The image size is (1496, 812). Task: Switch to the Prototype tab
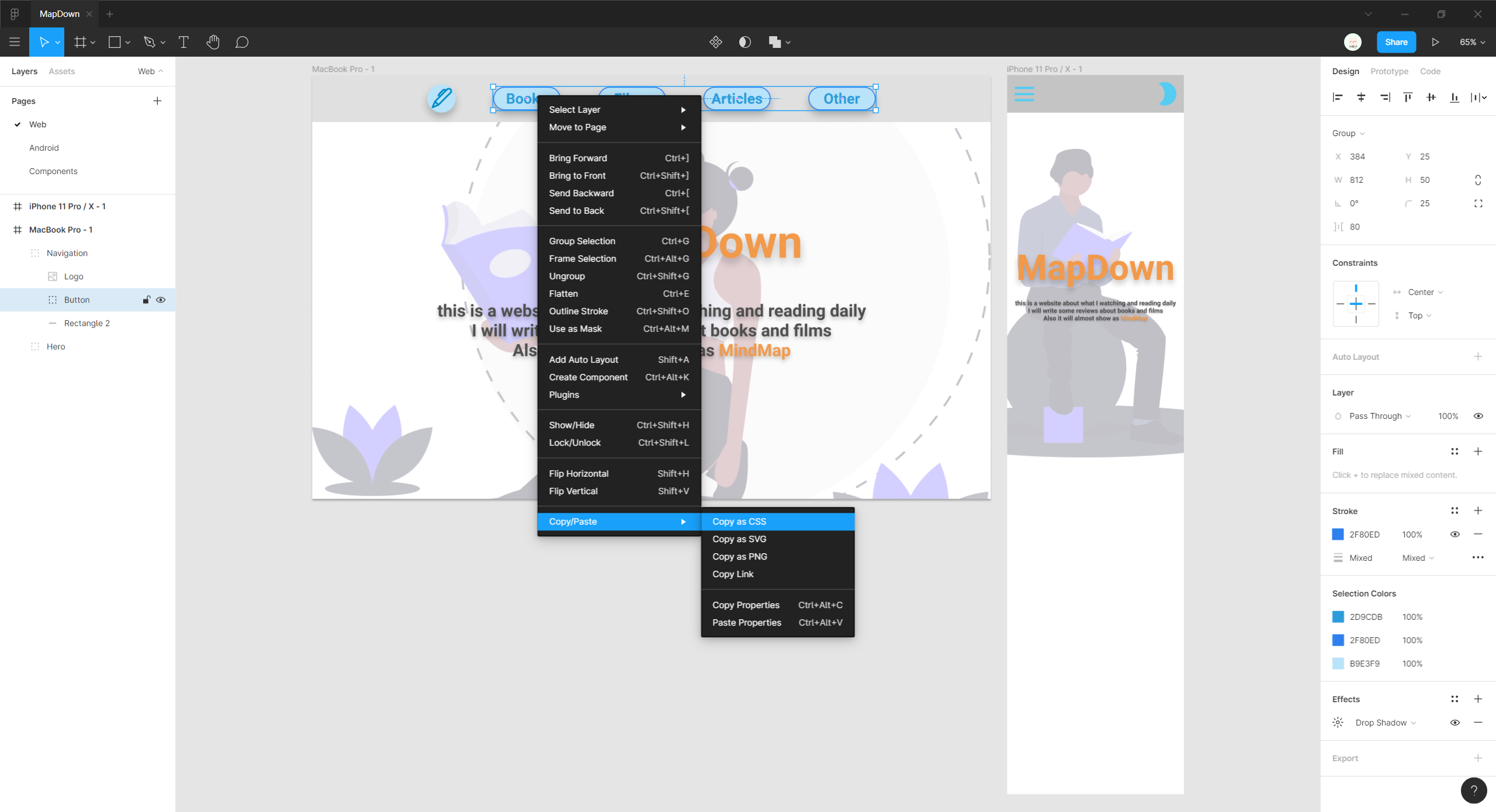[x=1389, y=71]
